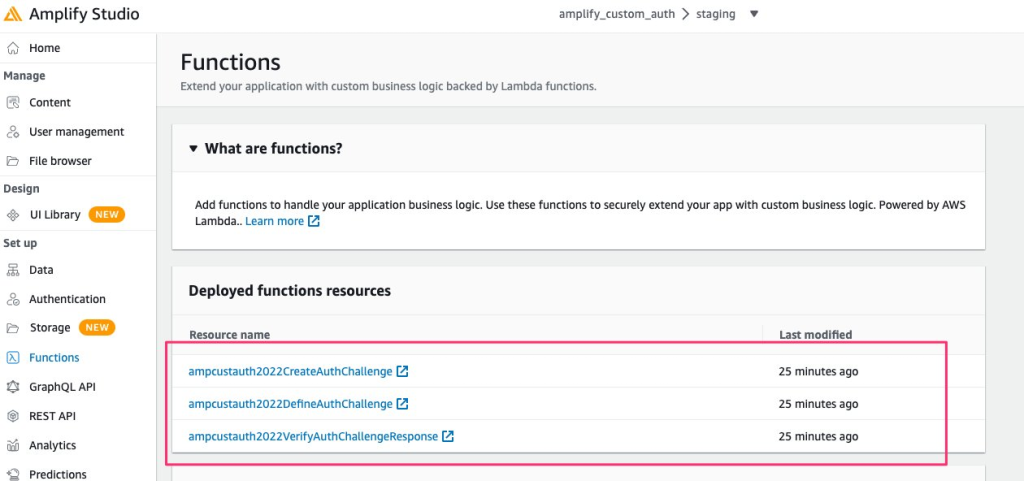This screenshot has height=481, width=1024.
Task: Click the Amplify Studio logo icon
Action: (12, 14)
